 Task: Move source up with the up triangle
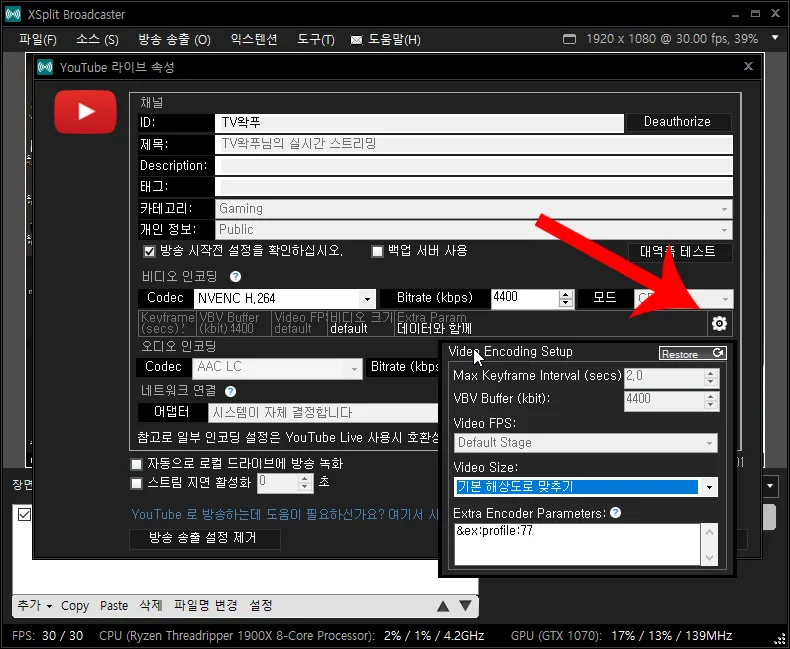(443, 606)
